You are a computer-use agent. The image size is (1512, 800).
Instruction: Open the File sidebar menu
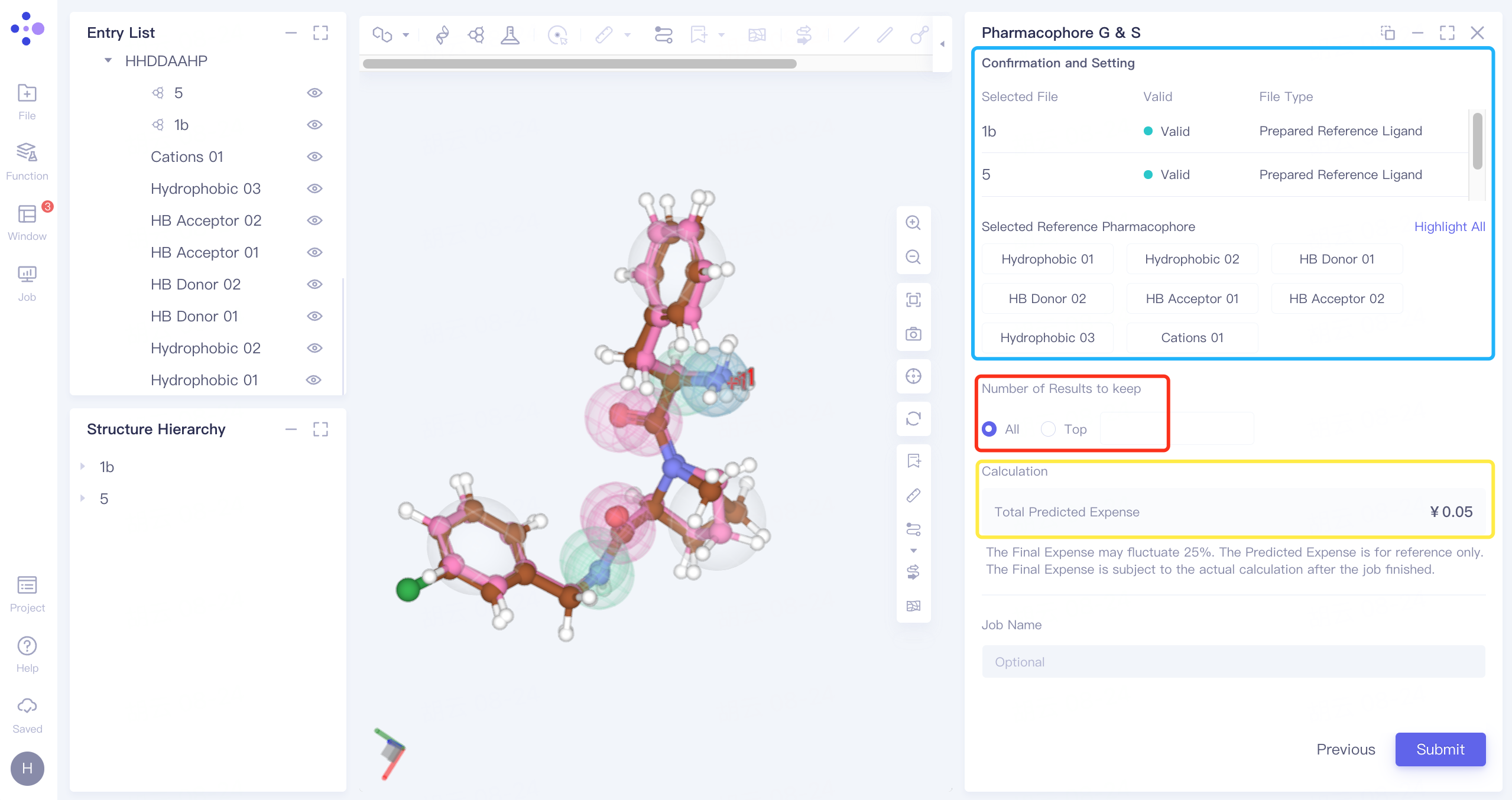point(27,102)
